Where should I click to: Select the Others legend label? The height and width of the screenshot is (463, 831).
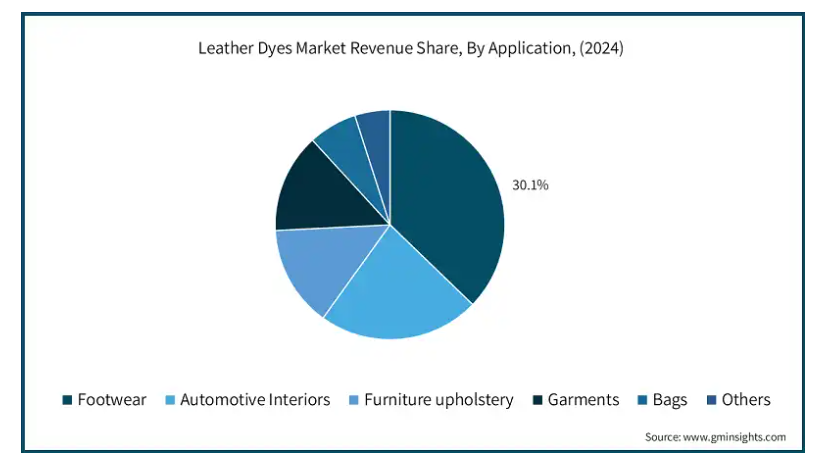pyautogui.click(x=746, y=399)
